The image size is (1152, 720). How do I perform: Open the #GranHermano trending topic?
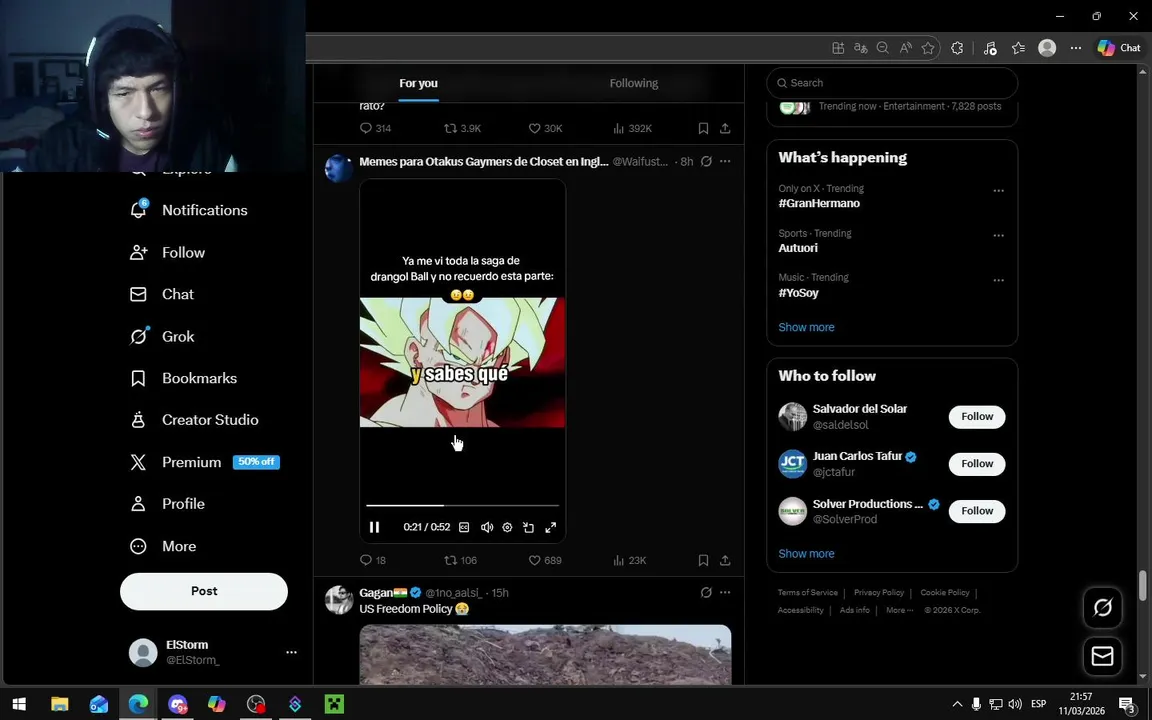point(819,204)
